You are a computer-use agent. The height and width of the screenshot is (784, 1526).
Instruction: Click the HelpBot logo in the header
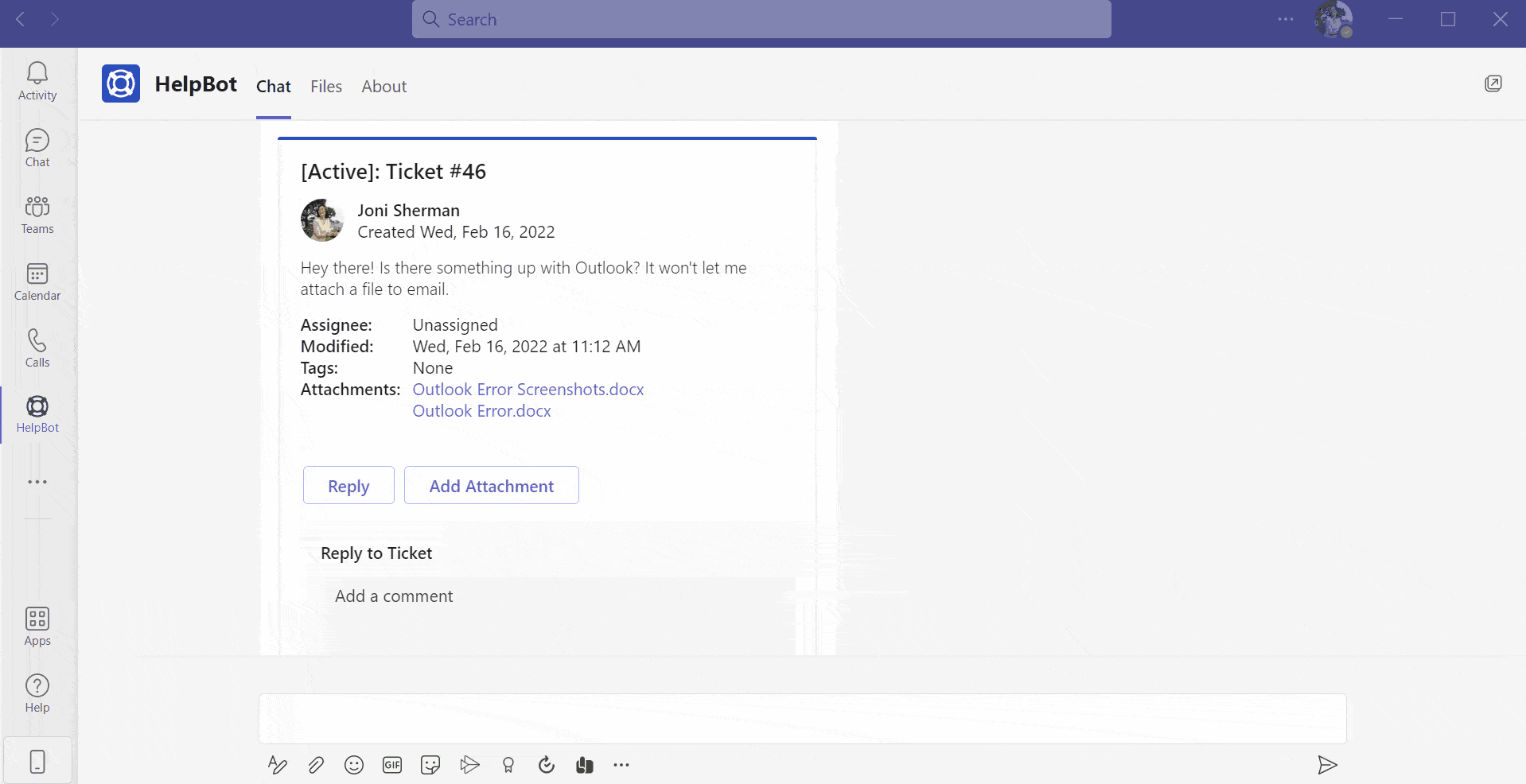[x=121, y=83]
